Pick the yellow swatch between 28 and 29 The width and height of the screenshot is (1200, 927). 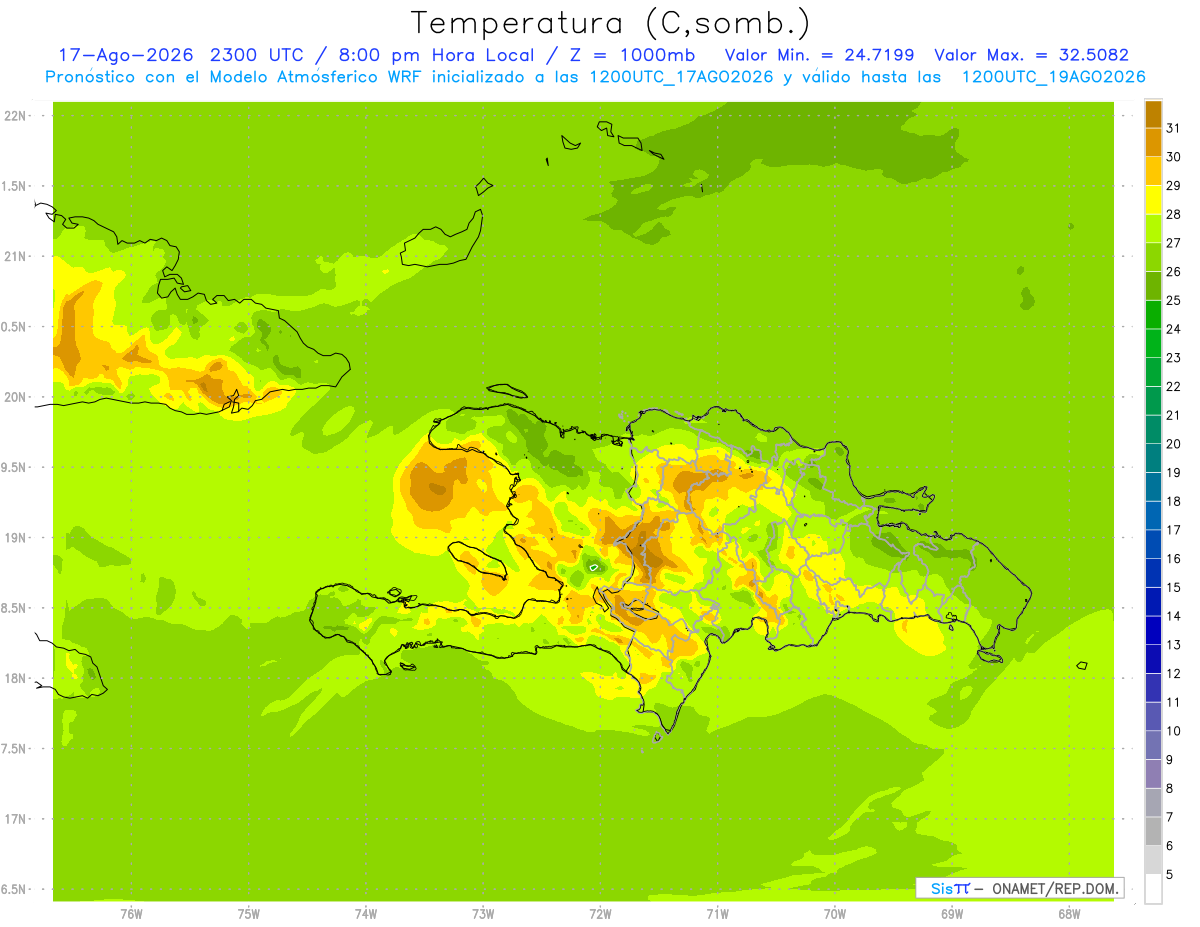(x=1153, y=200)
